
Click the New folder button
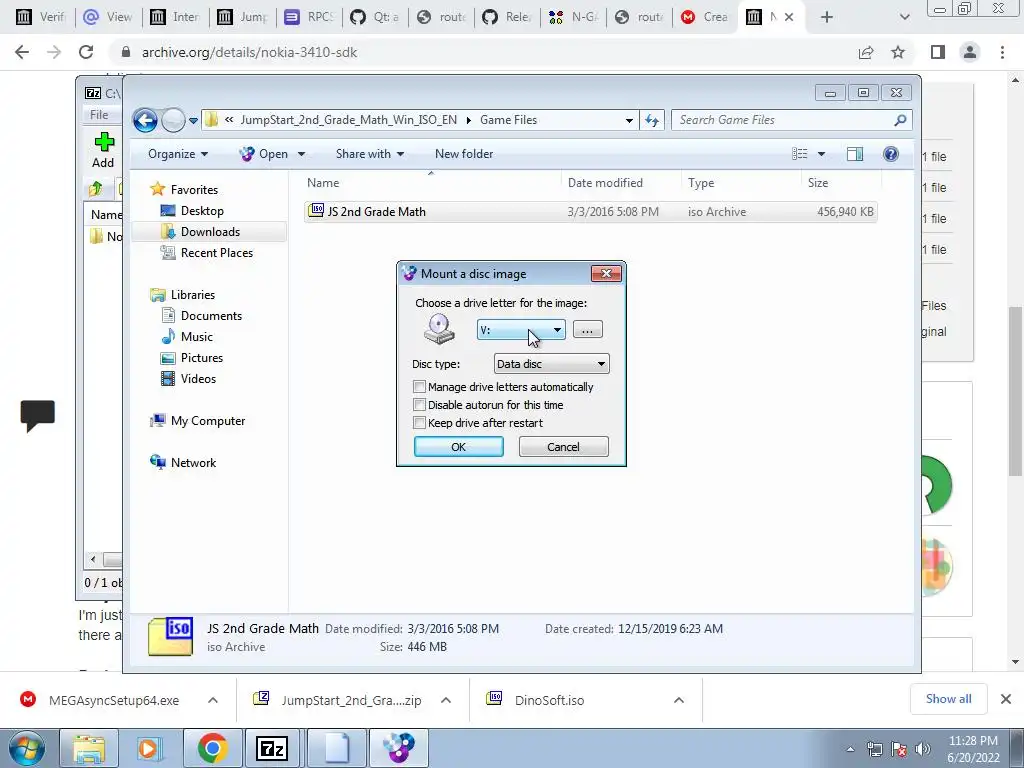click(x=464, y=154)
